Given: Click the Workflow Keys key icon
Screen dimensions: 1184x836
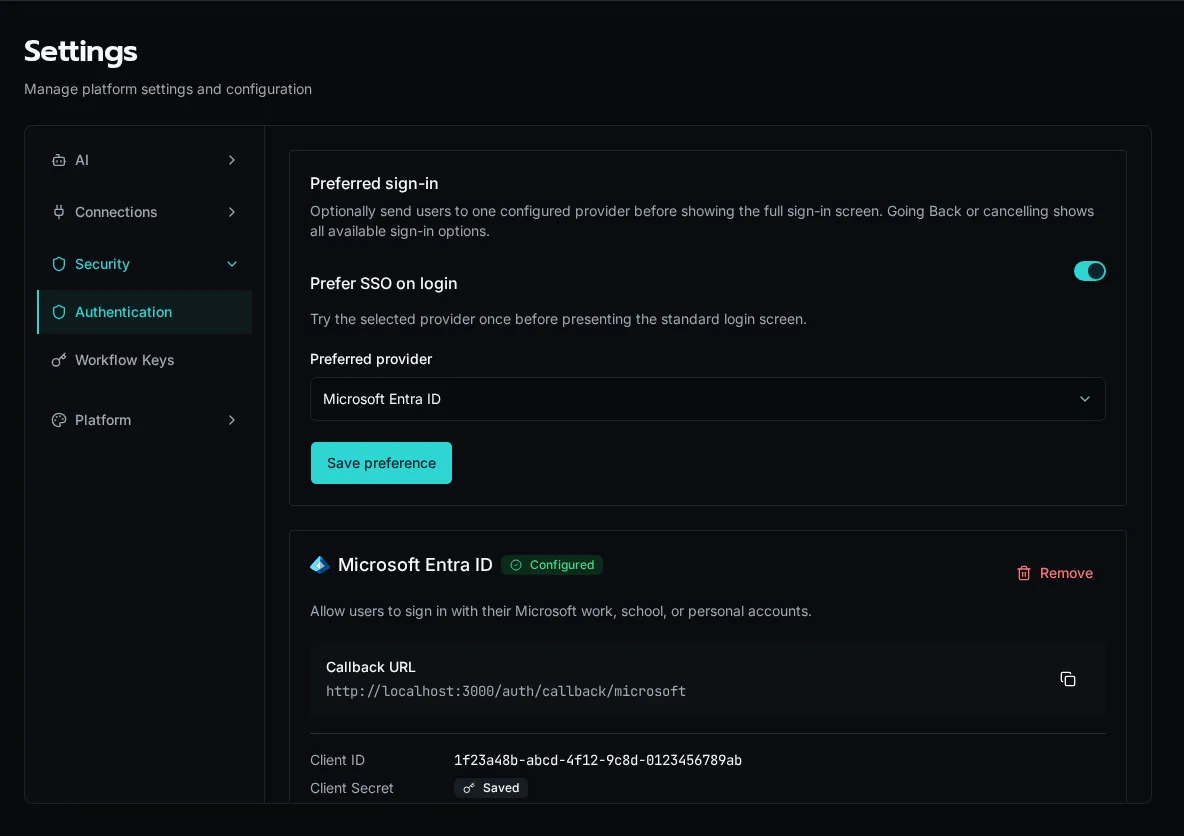Looking at the screenshot, I should (59, 360).
